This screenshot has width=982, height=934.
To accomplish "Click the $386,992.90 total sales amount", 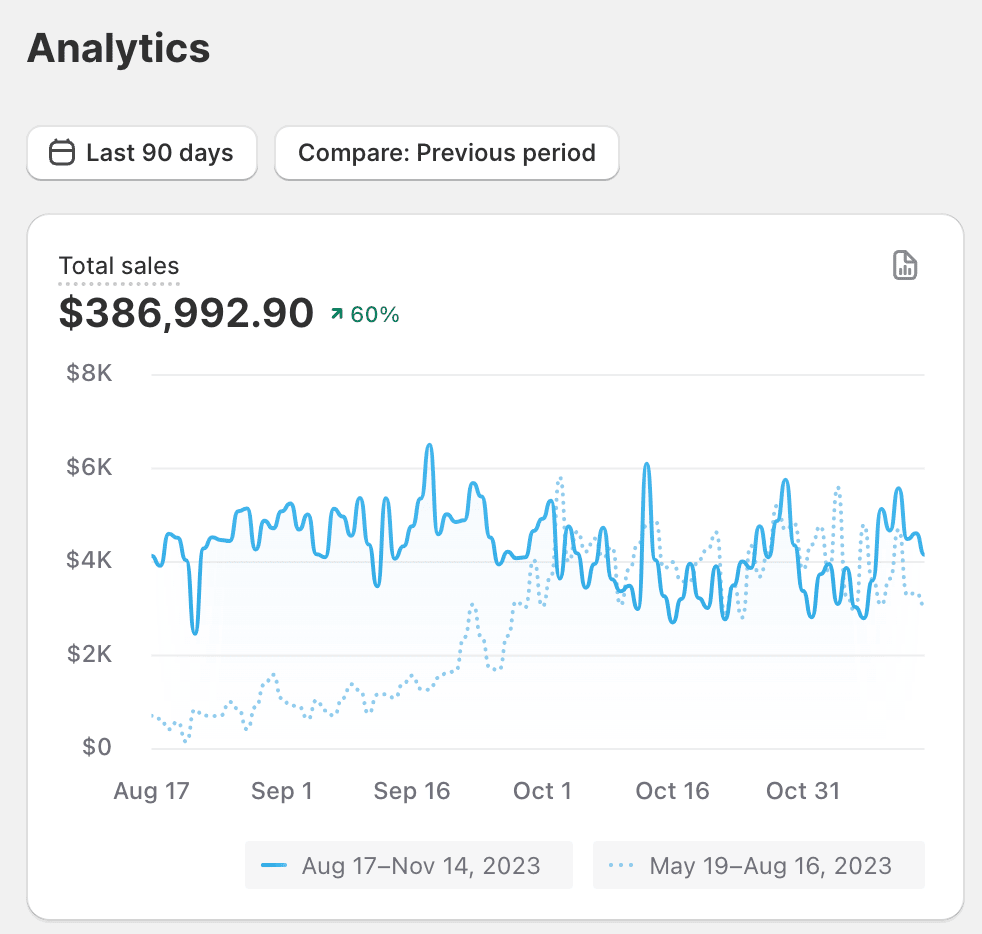I will point(186,313).
